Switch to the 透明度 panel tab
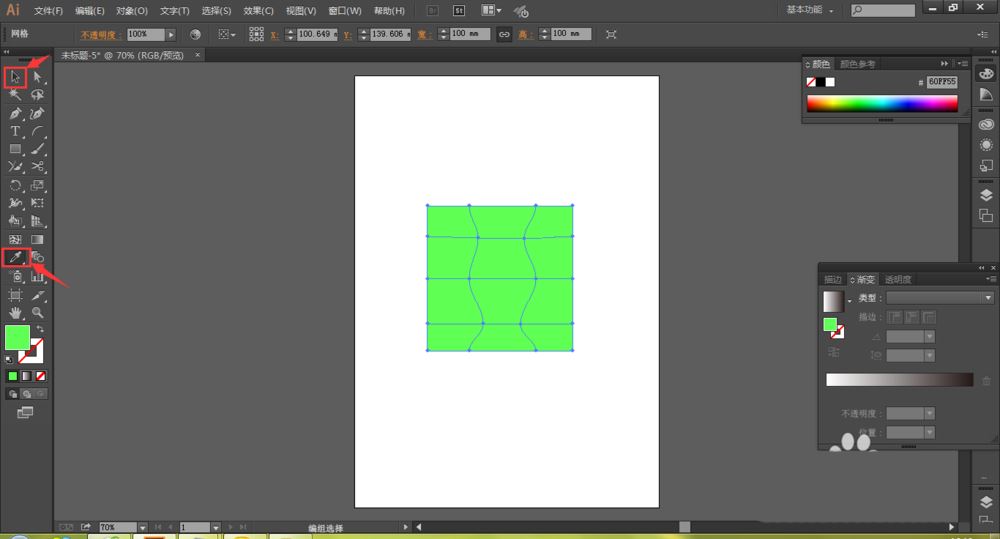The height and width of the screenshot is (539, 1000). click(x=897, y=279)
